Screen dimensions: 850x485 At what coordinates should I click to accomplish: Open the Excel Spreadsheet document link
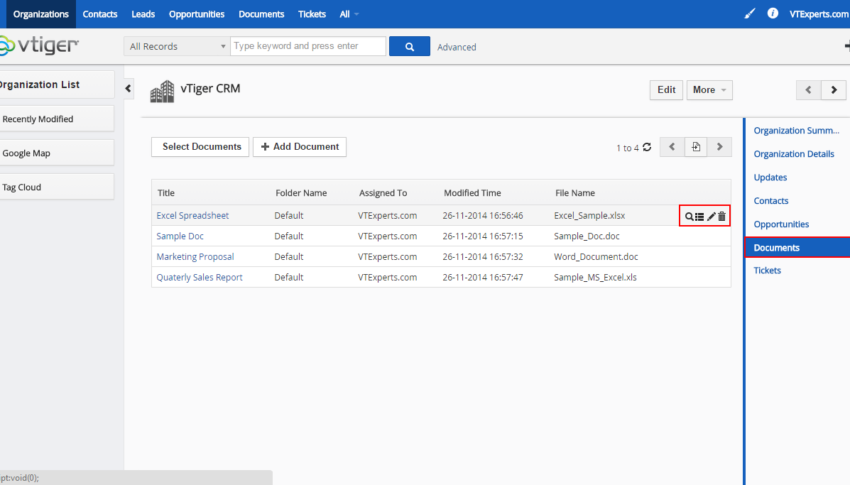[x=192, y=216]
